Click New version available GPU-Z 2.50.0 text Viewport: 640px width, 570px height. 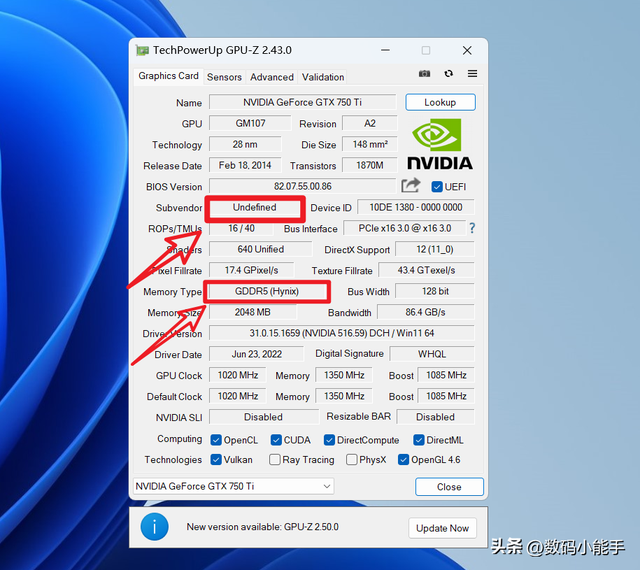263,527
